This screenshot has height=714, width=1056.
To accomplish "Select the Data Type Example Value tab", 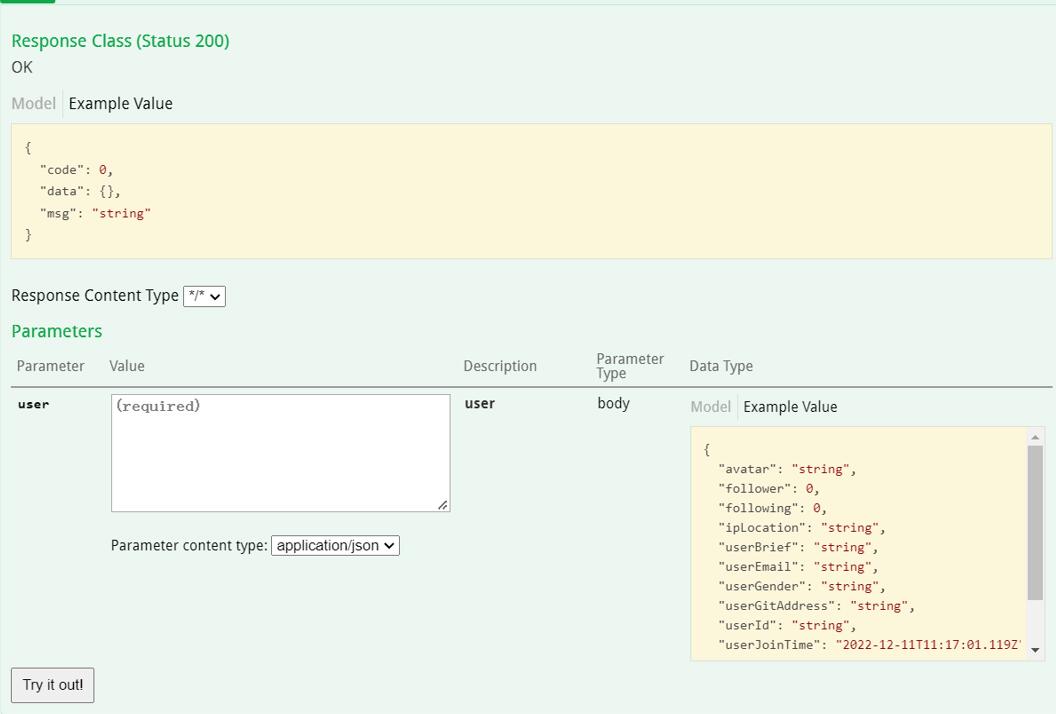I will point(790,407).
